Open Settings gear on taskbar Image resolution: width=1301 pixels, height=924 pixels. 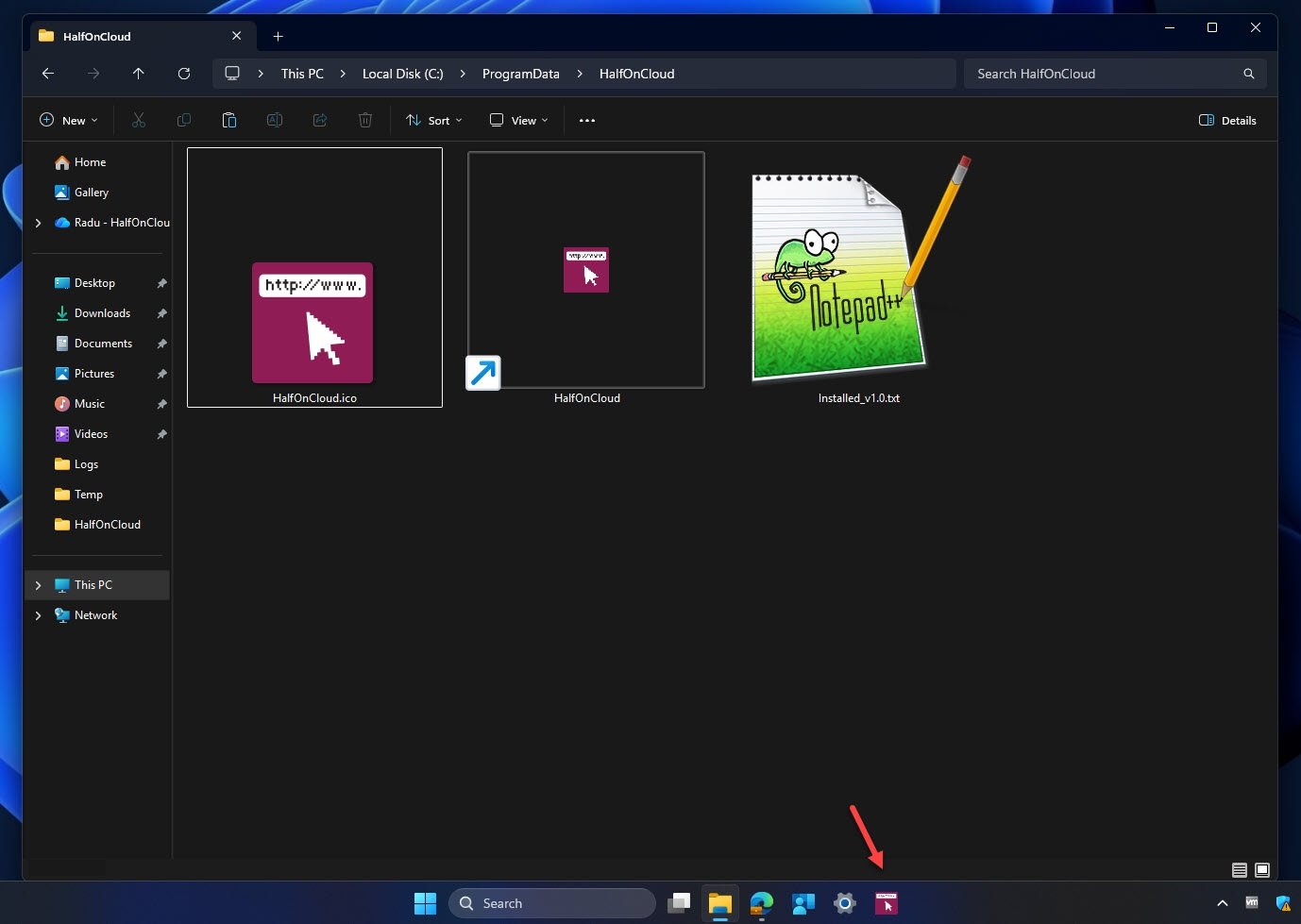[844, 903]
